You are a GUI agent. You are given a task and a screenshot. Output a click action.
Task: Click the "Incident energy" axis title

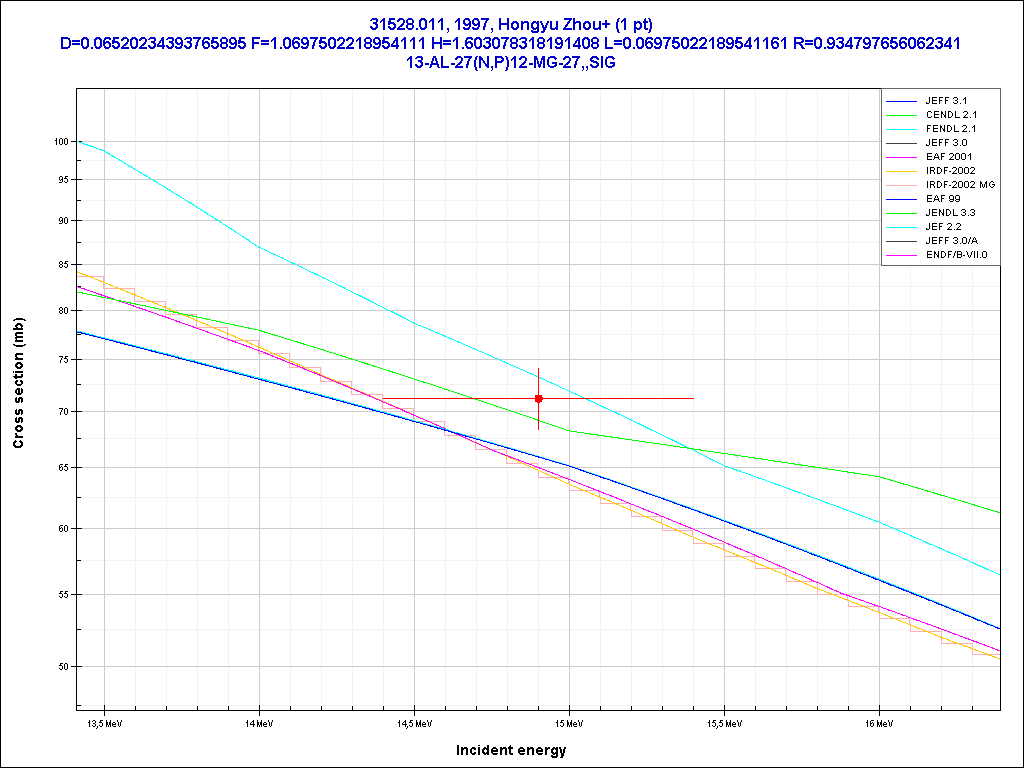511,750
